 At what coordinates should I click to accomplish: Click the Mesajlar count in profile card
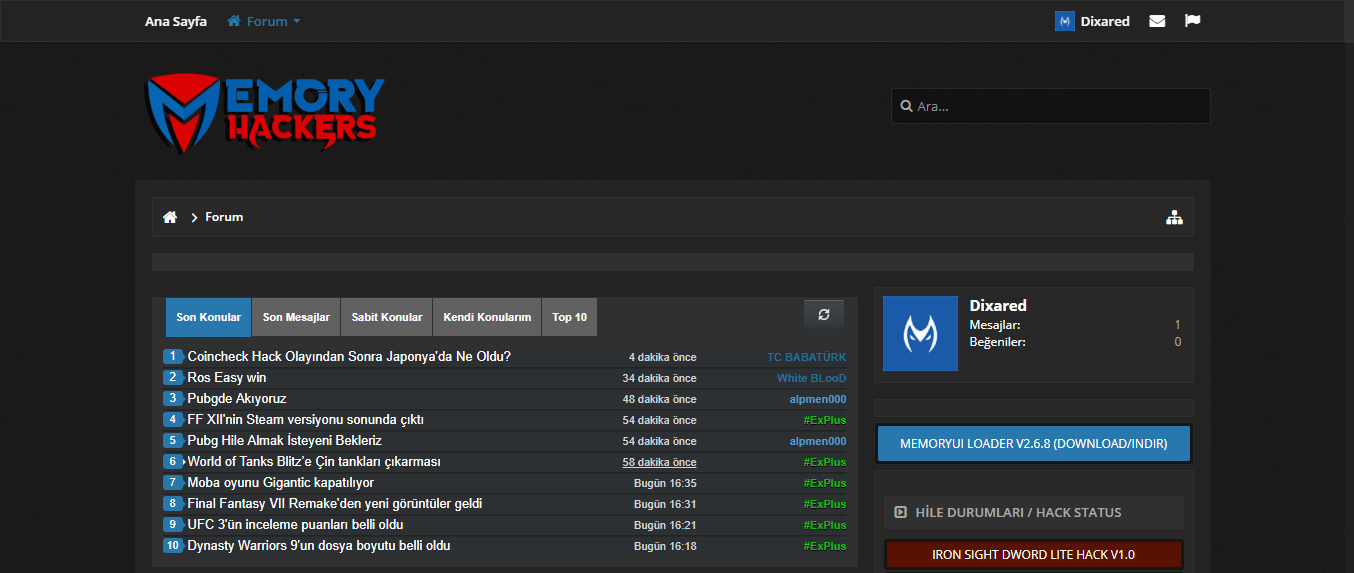(1177, 325)
